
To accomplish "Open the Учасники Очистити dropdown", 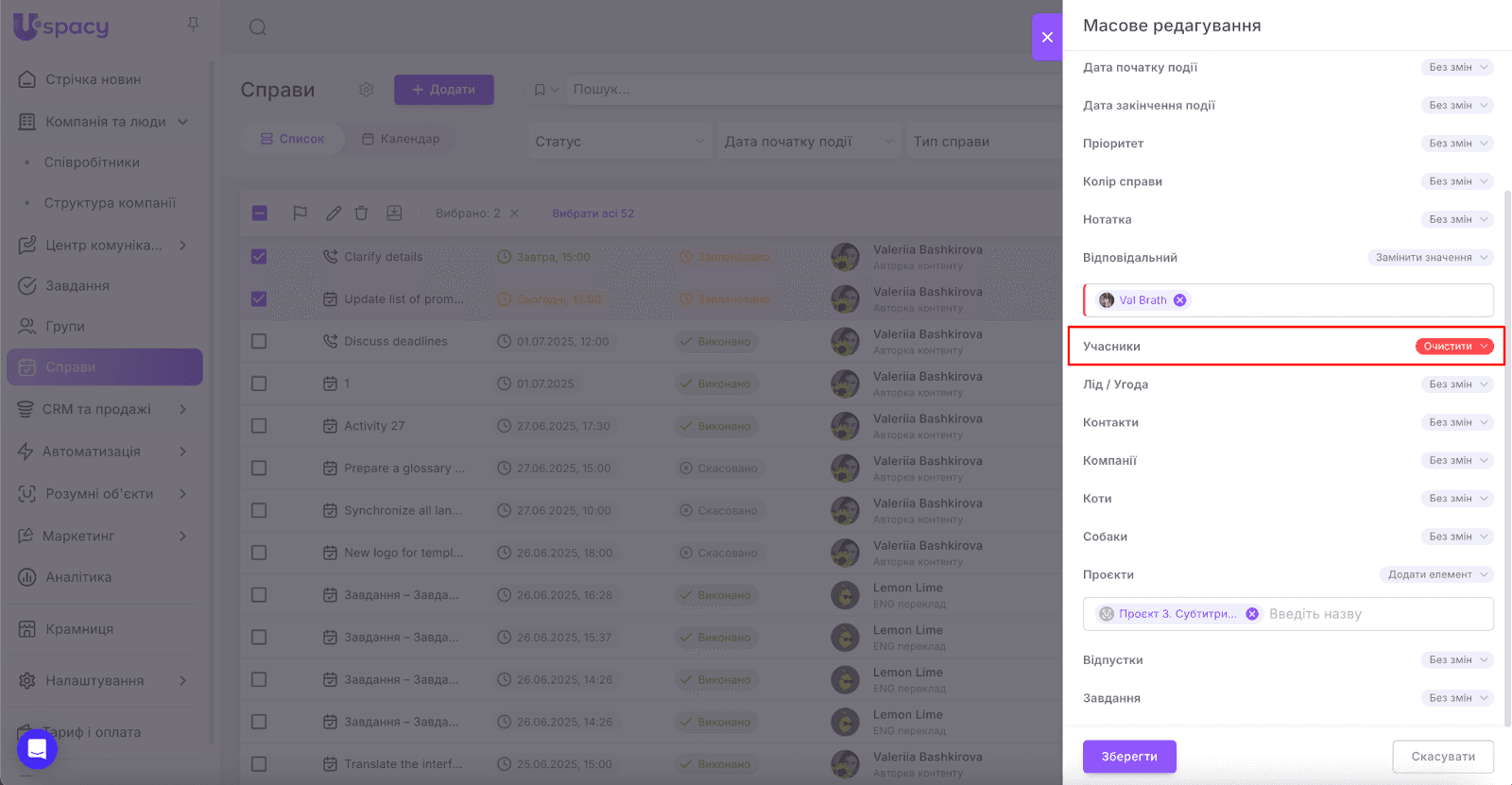I will click(1454, 347).
